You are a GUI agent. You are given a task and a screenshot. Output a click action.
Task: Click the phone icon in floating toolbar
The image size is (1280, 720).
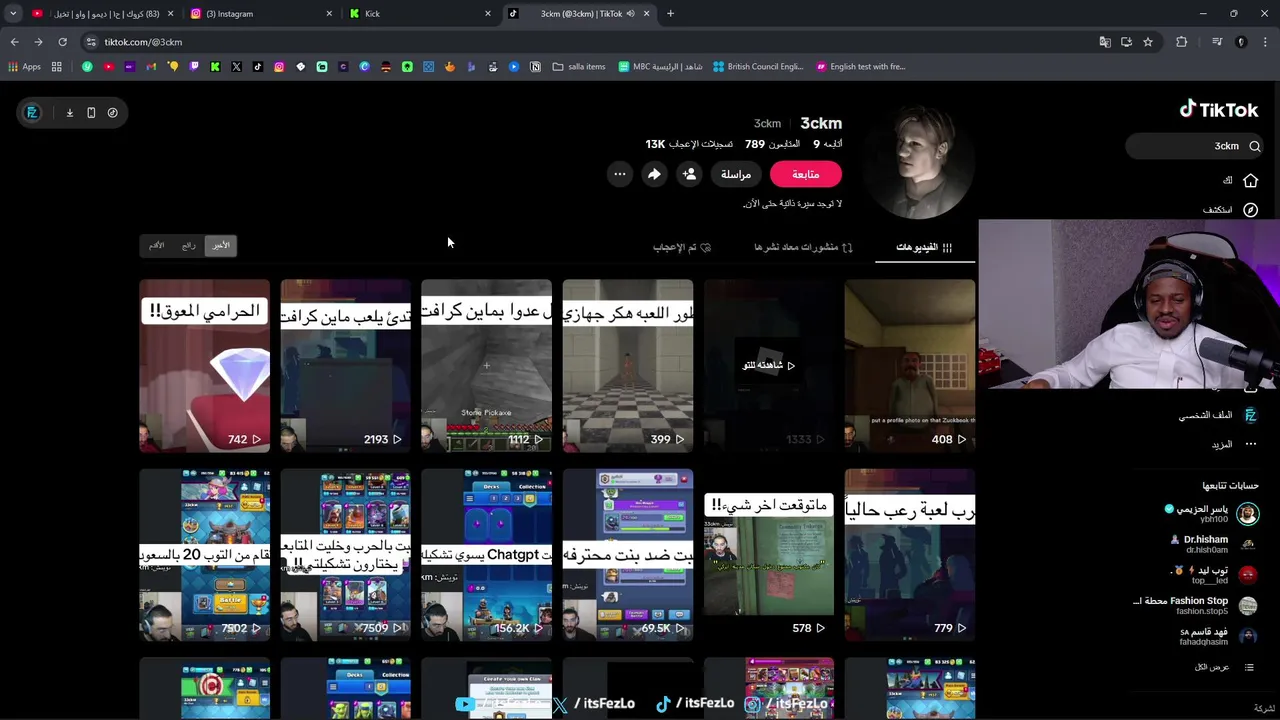click(x=91, y=112)
